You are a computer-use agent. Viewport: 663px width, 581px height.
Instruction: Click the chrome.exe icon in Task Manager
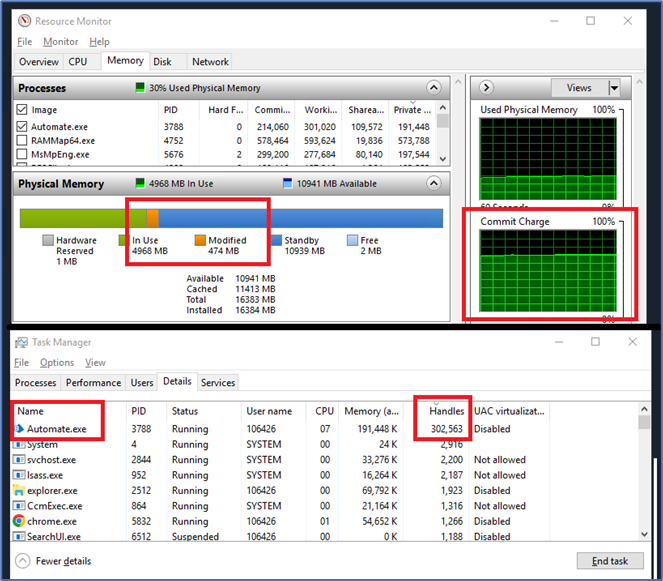pos(19,521)
